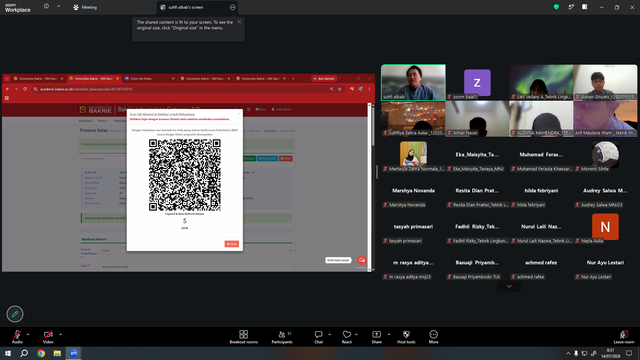Image resolution: width=640 pixels, height=360 pixels.
Task: Open the Windows Start menu
Action: [8, 353]
